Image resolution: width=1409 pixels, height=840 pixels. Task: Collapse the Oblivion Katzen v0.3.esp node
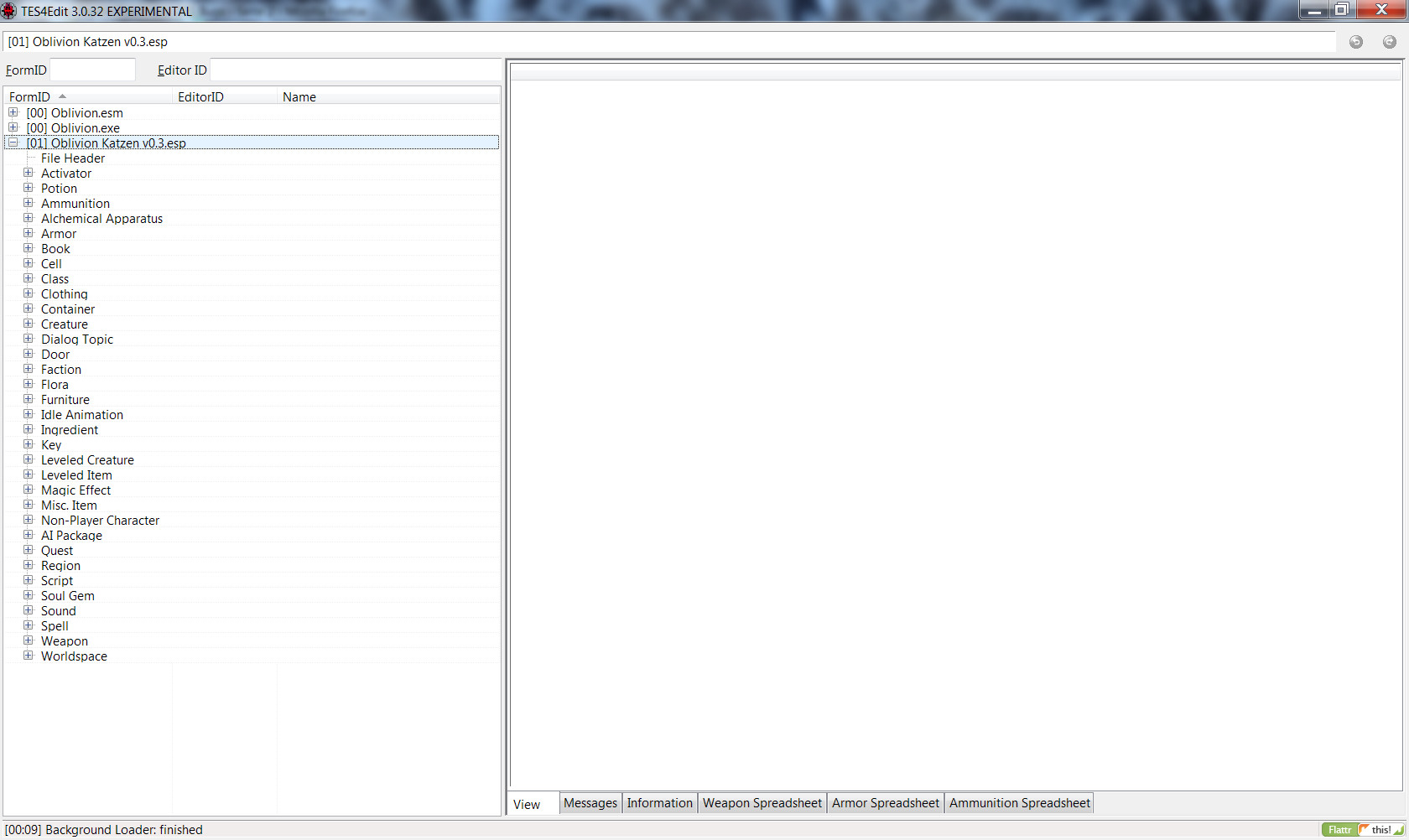click(13, 143)
